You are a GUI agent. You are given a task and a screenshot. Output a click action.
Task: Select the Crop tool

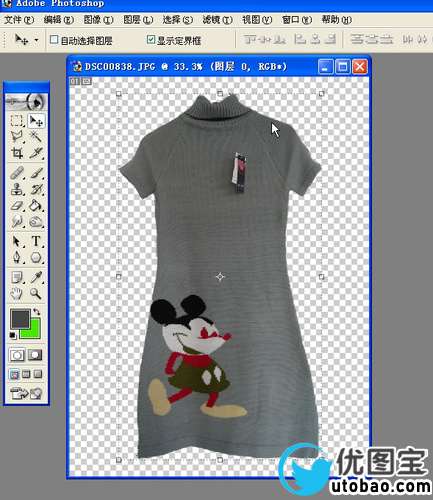[x=16, y=153]
